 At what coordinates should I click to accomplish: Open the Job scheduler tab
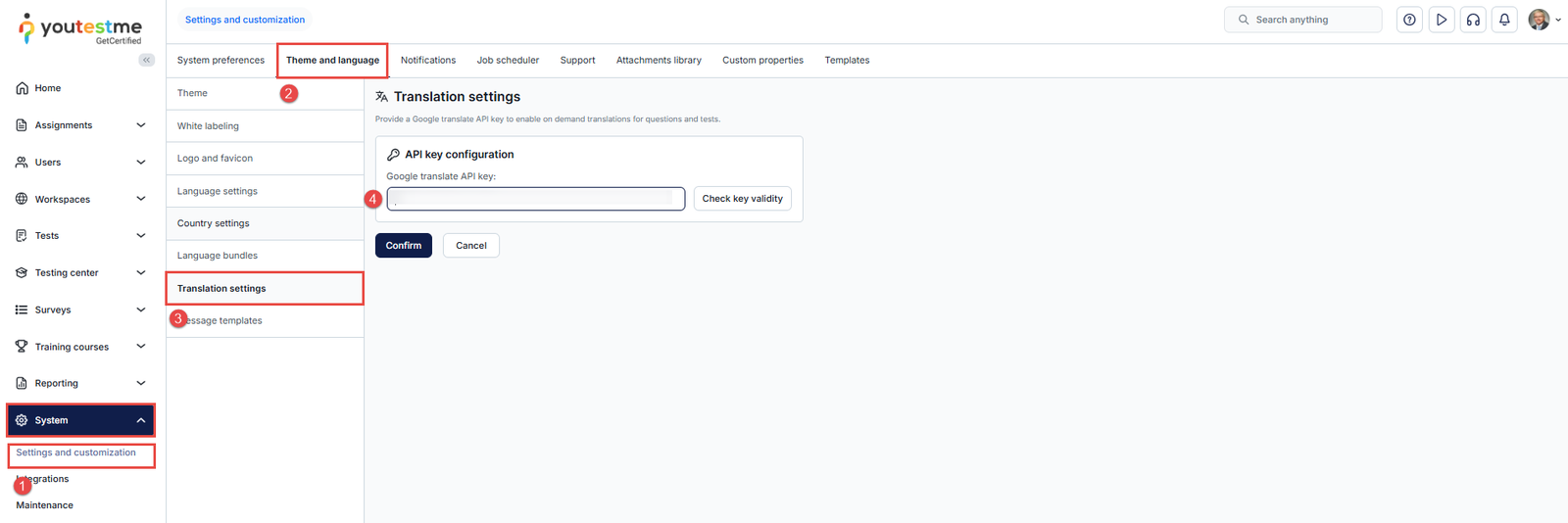pyautogui.click(x=508, y=61)
